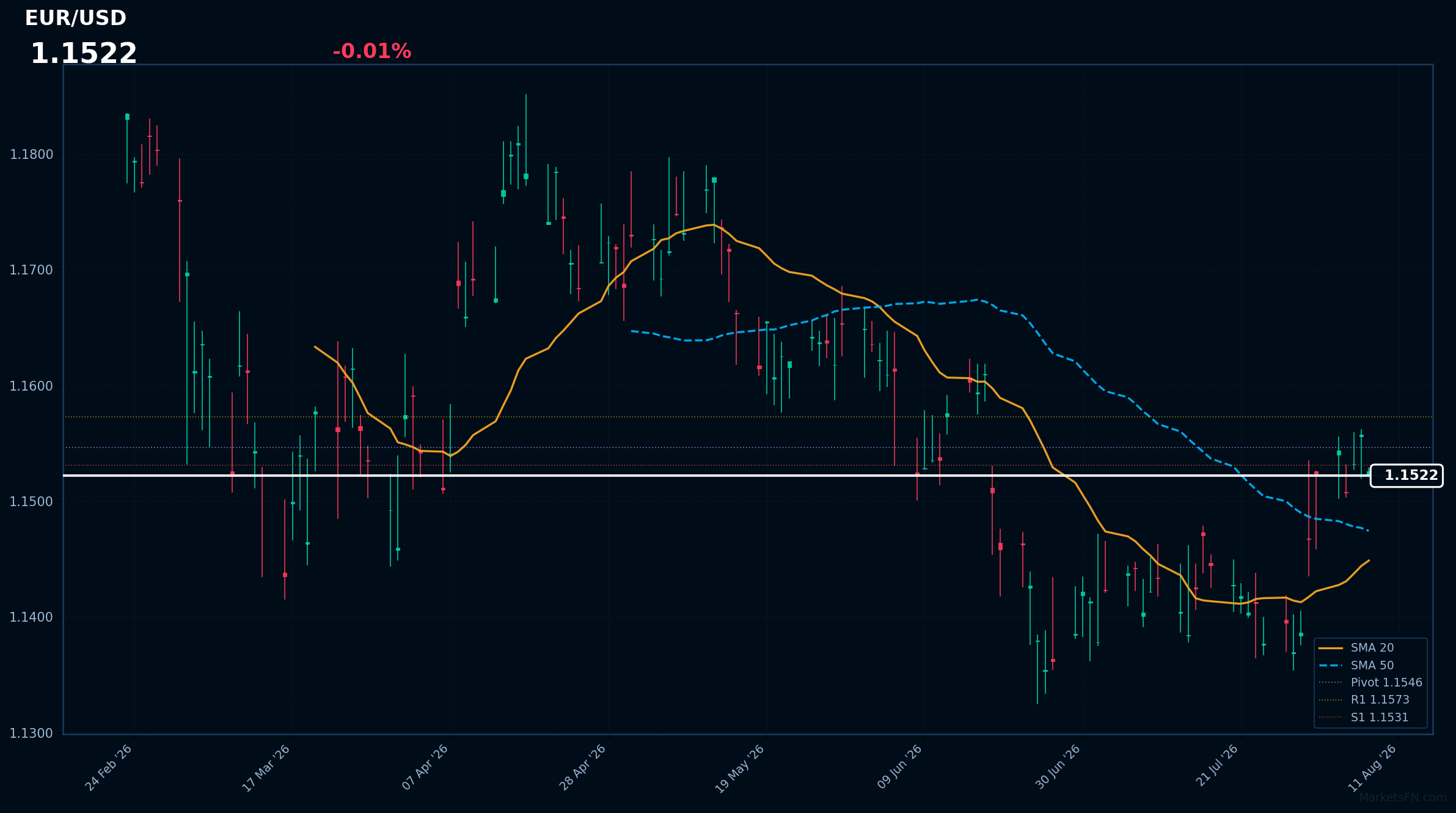Click the 30 Jun '26 date label
This screenshot has width=1456, height=813.
click(x=1058, y=768)
